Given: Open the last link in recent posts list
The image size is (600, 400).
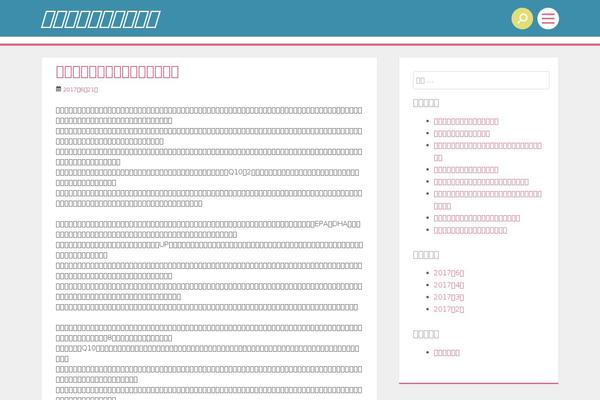Looking at the screenshot, I should point(470,230).
